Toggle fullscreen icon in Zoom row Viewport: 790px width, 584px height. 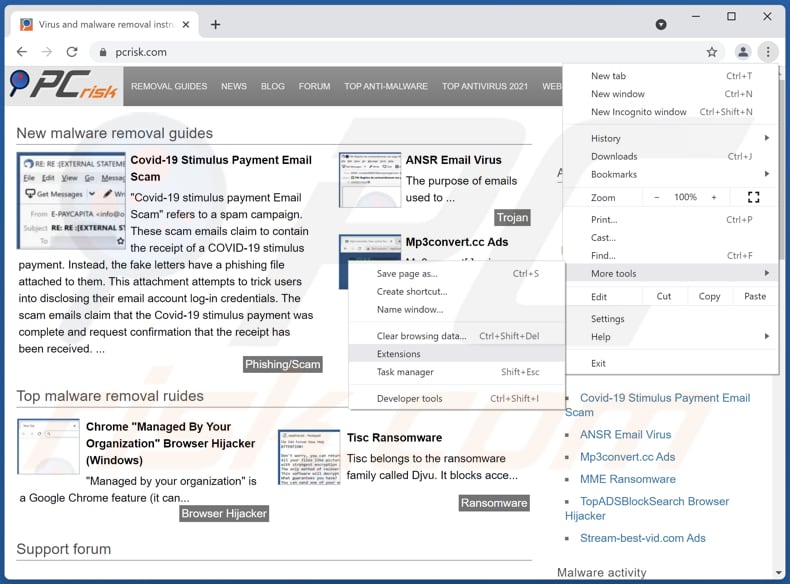click(x=754, y=197)
